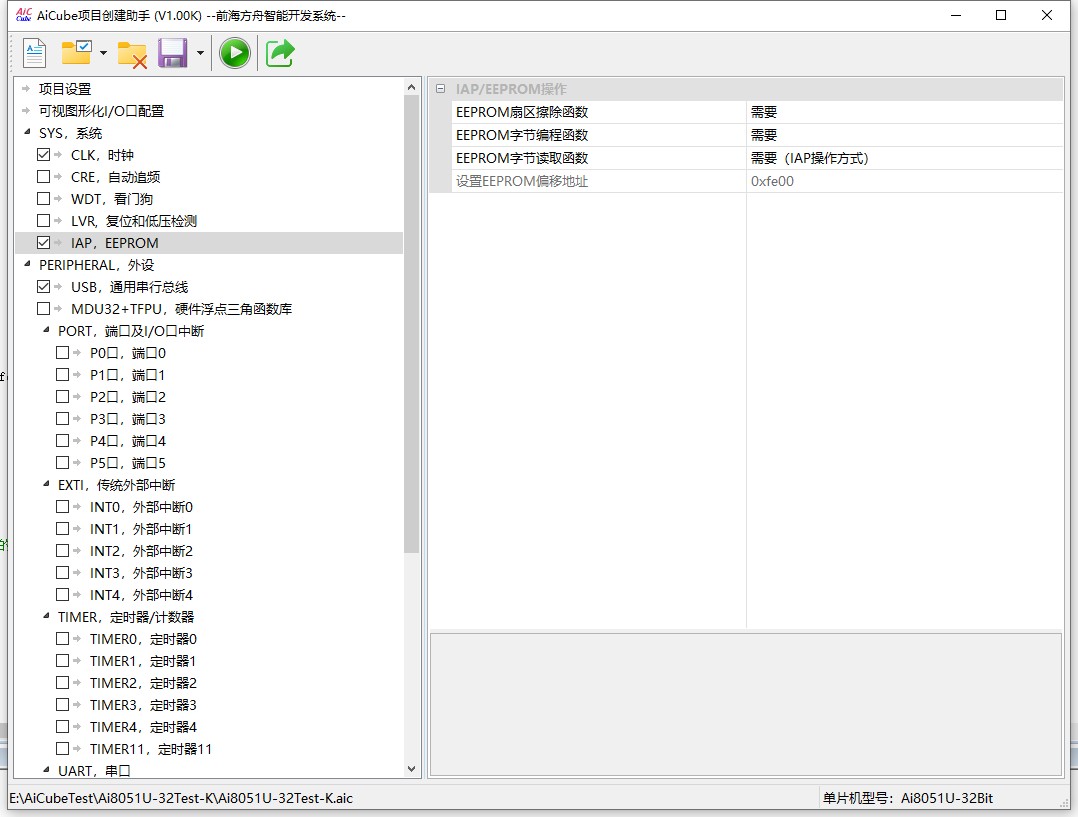This screenshot has width=1078, height=817.
Task: Select 可视图形化I/O口配置 tree item
Action: 101,111
